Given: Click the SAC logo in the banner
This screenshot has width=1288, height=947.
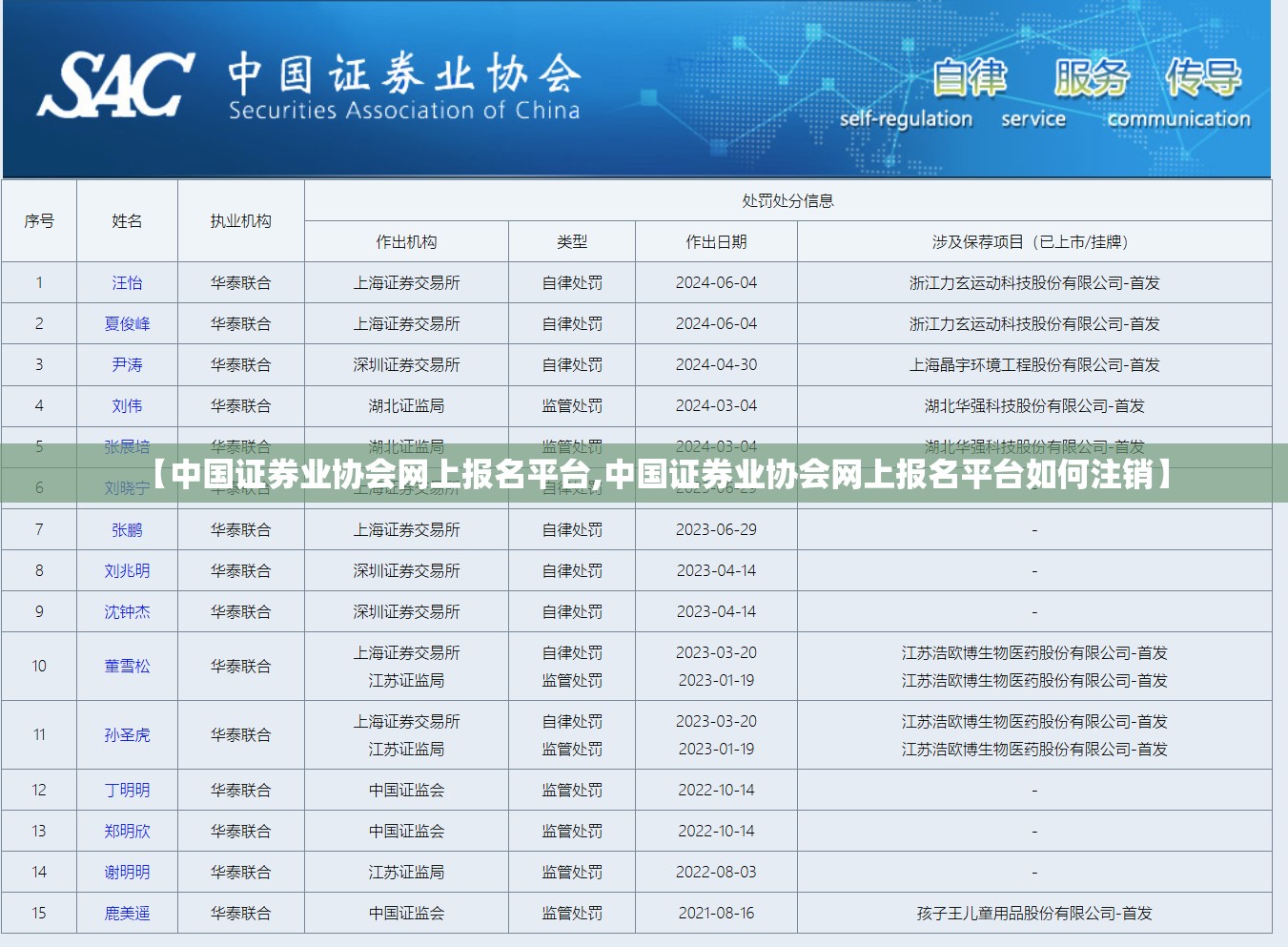Looking at the screenshot, I should (x=115, y=85).
